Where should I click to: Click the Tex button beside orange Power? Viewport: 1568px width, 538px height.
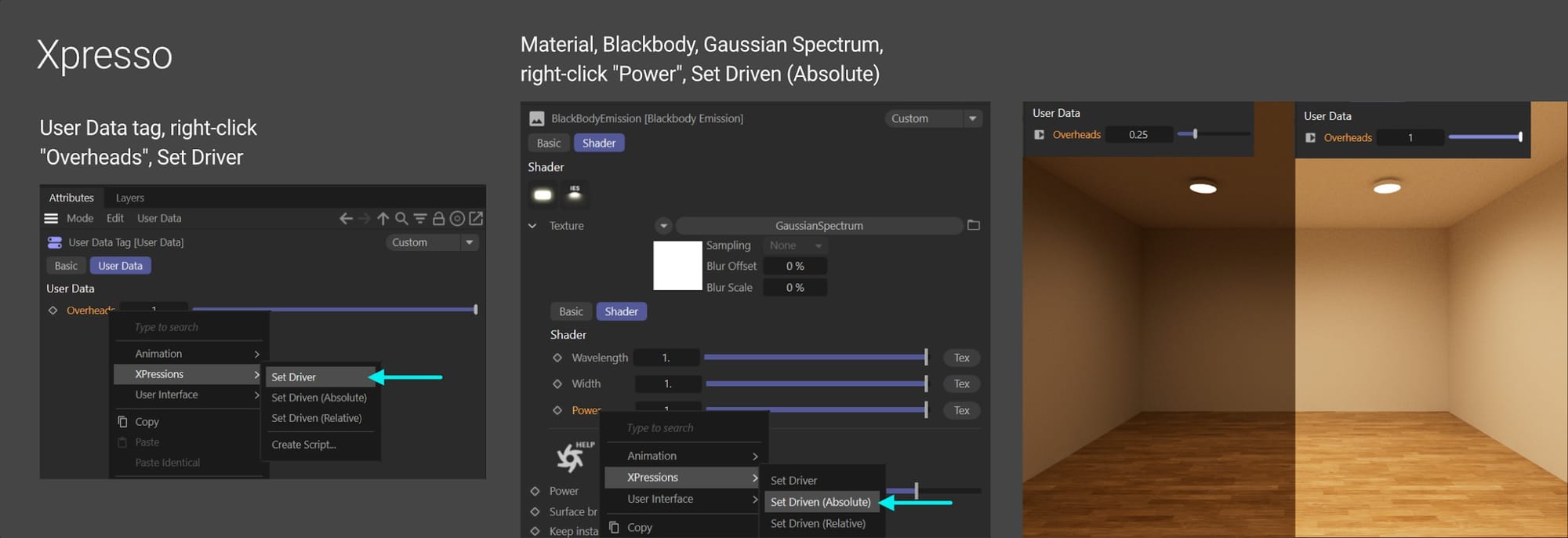(x=962, y=410)
